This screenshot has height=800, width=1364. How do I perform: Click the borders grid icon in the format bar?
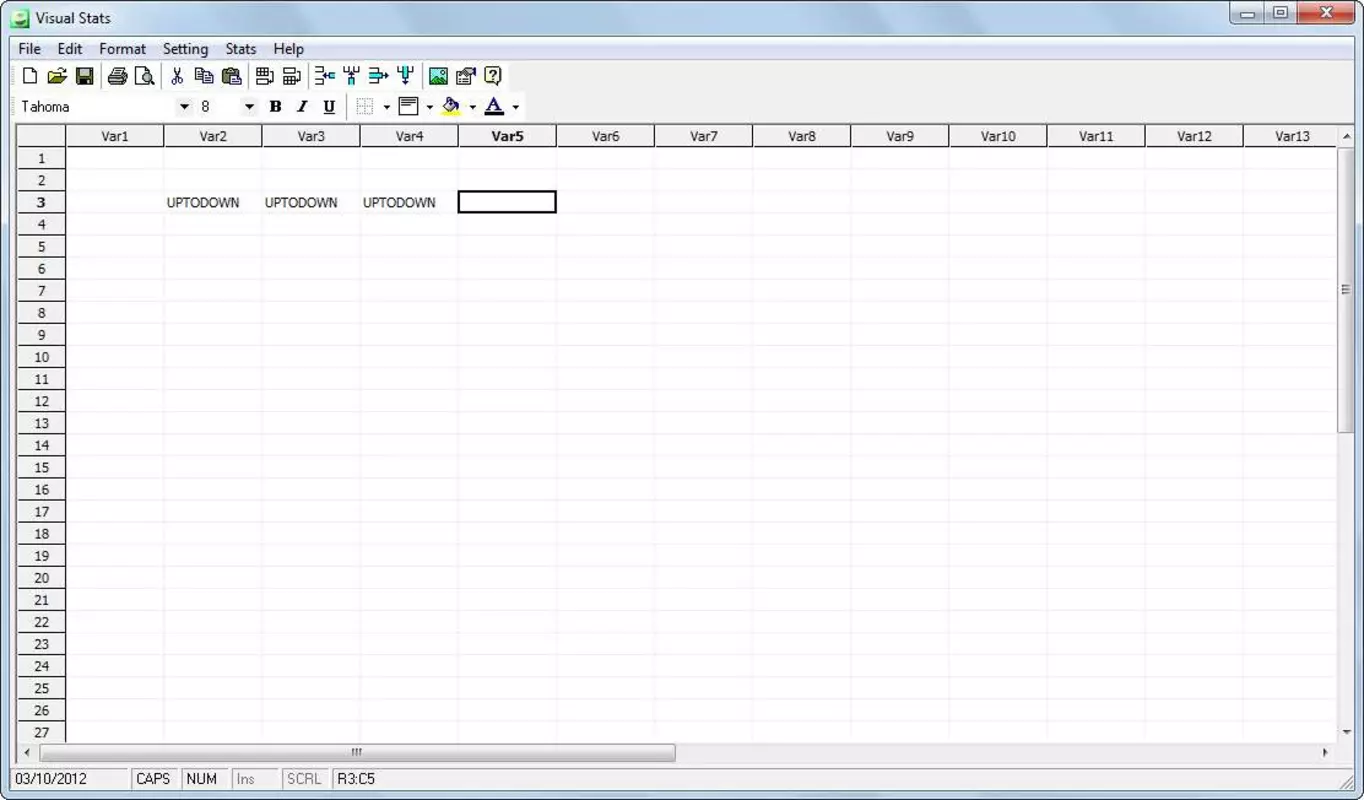pyautogui.click(x=365, y=106)
